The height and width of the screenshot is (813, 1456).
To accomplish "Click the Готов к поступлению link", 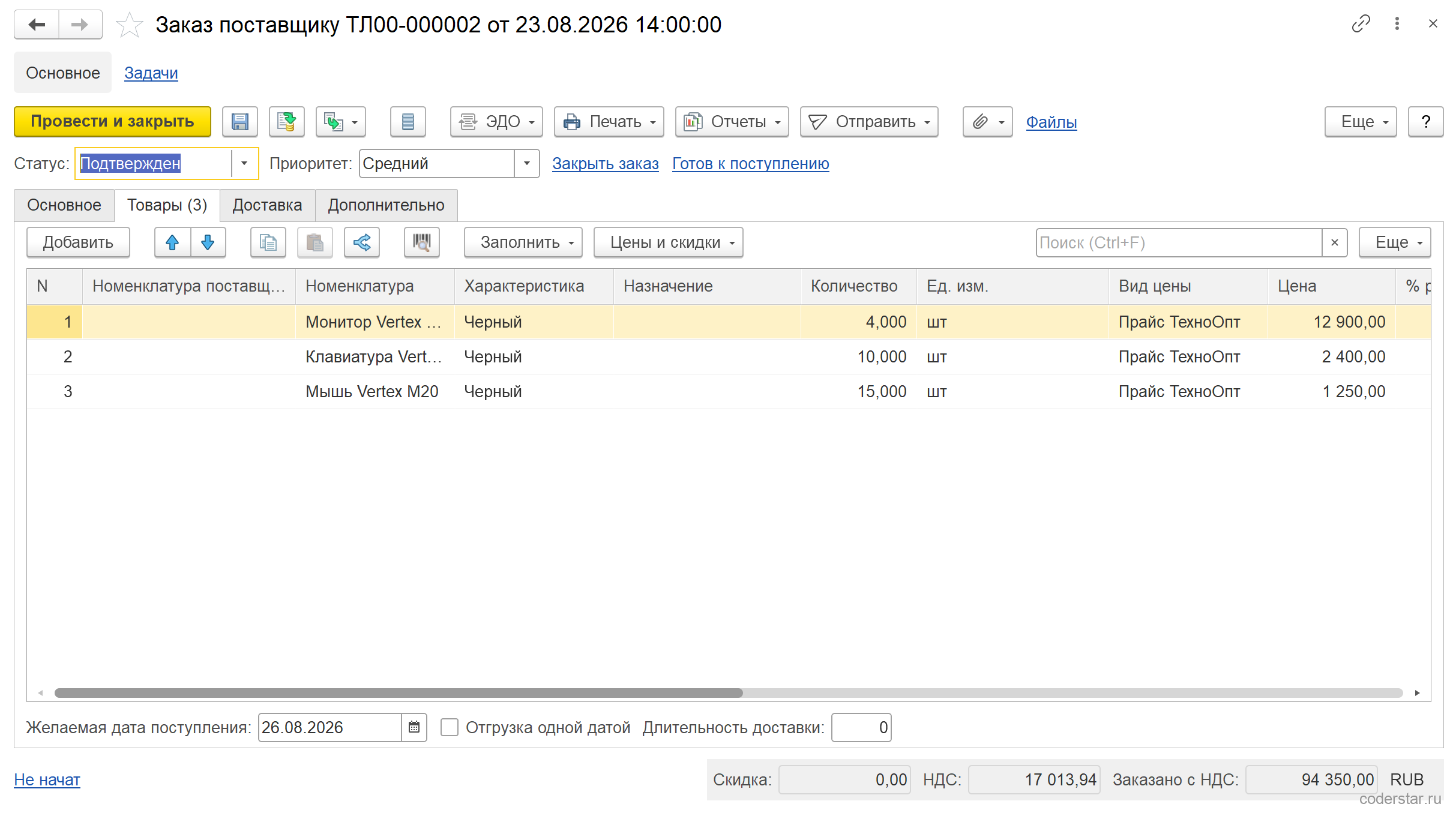I will (x=751, y=163).
